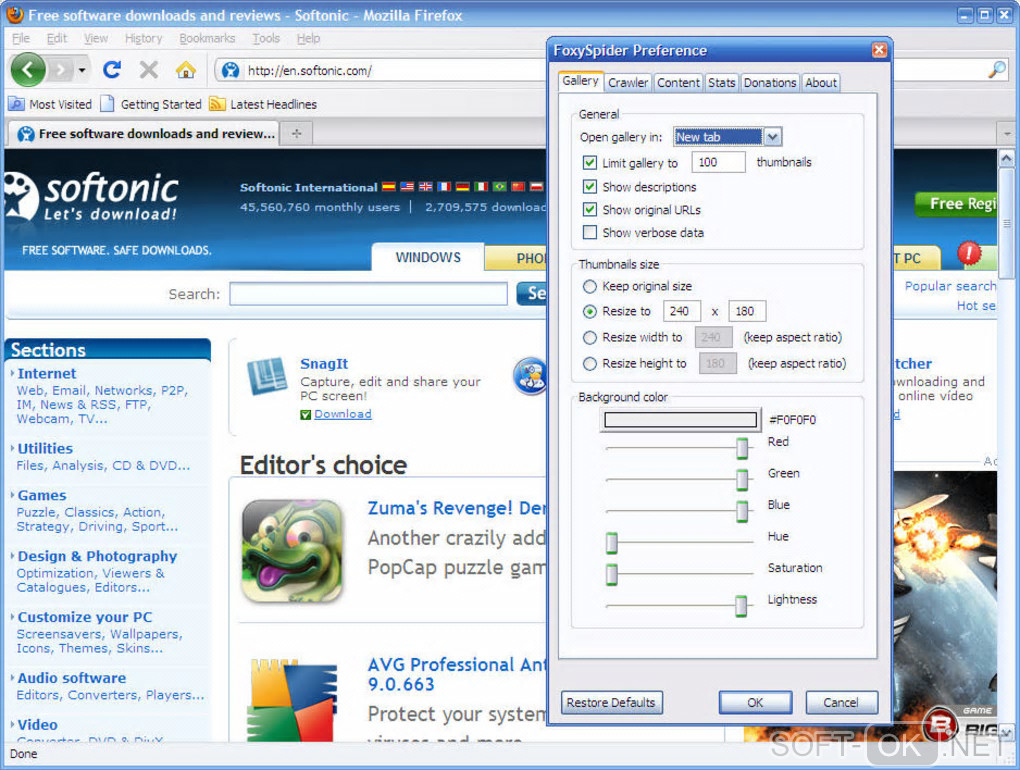Switch to the Stats tab
Screen dimensions: 1020x770
721,83
